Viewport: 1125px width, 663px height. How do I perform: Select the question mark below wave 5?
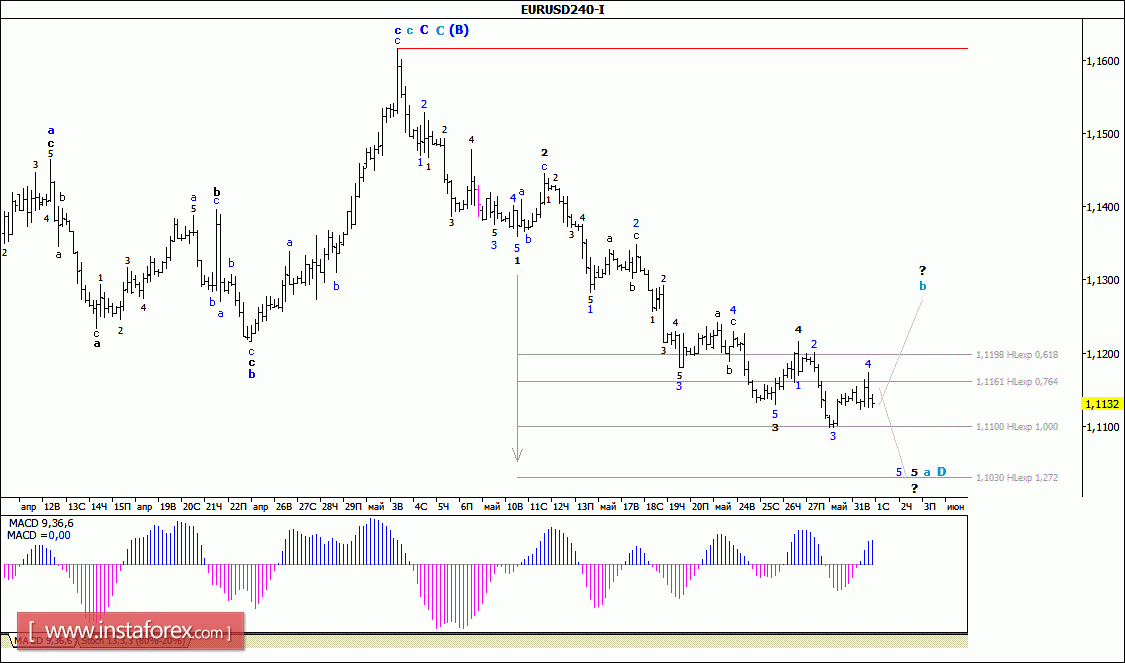point(915,489)
